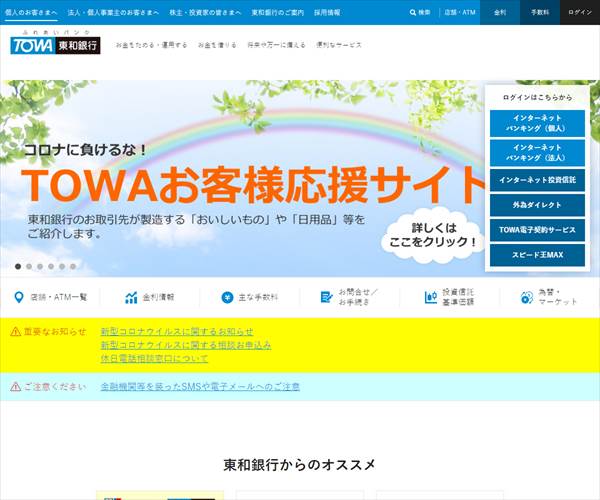Open 採用情報 tab
600x500 pixels.
pyautogui.click(x=327, y=12)
